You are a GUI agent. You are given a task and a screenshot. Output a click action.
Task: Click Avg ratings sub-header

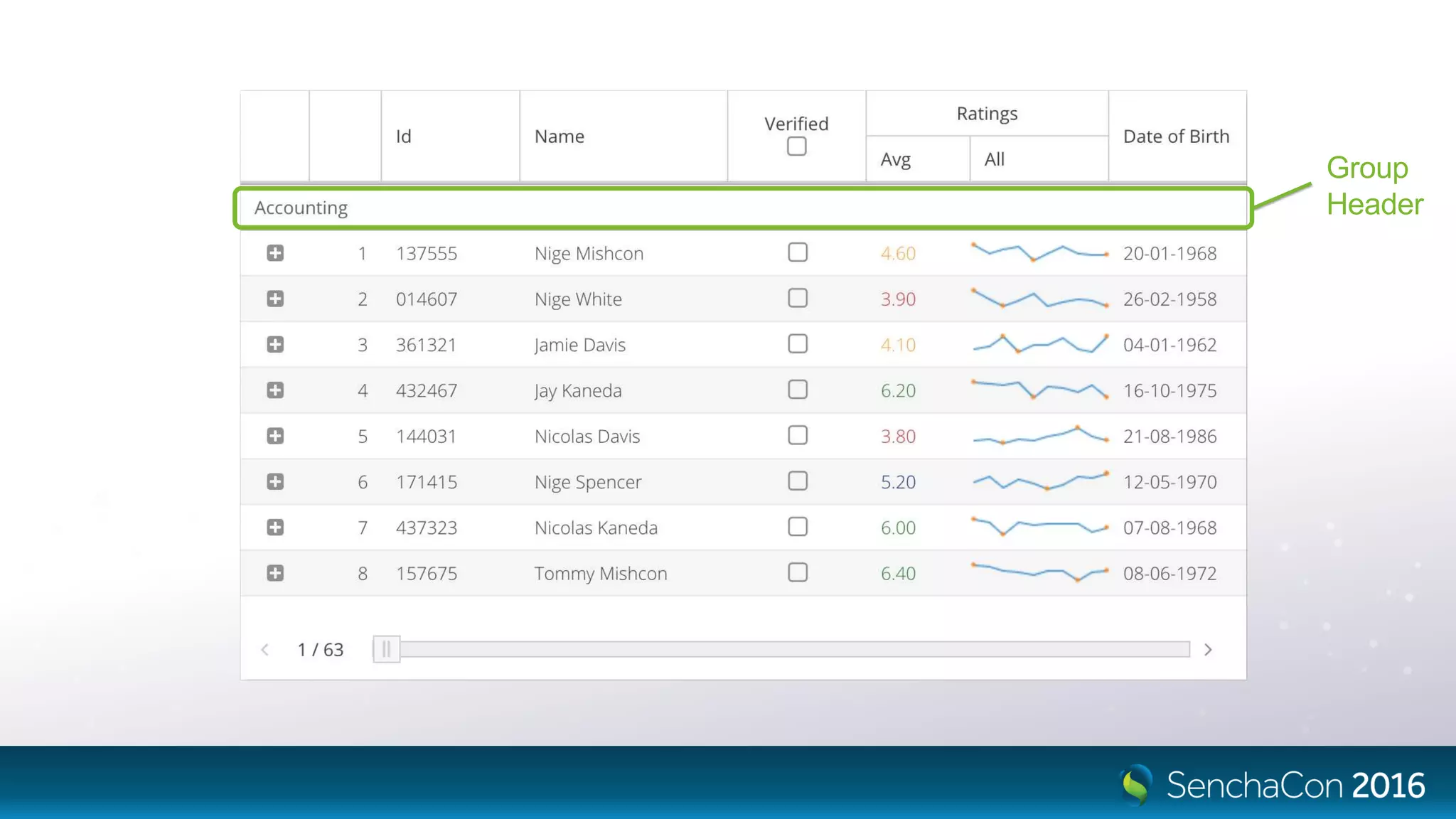tap(896, 159)
